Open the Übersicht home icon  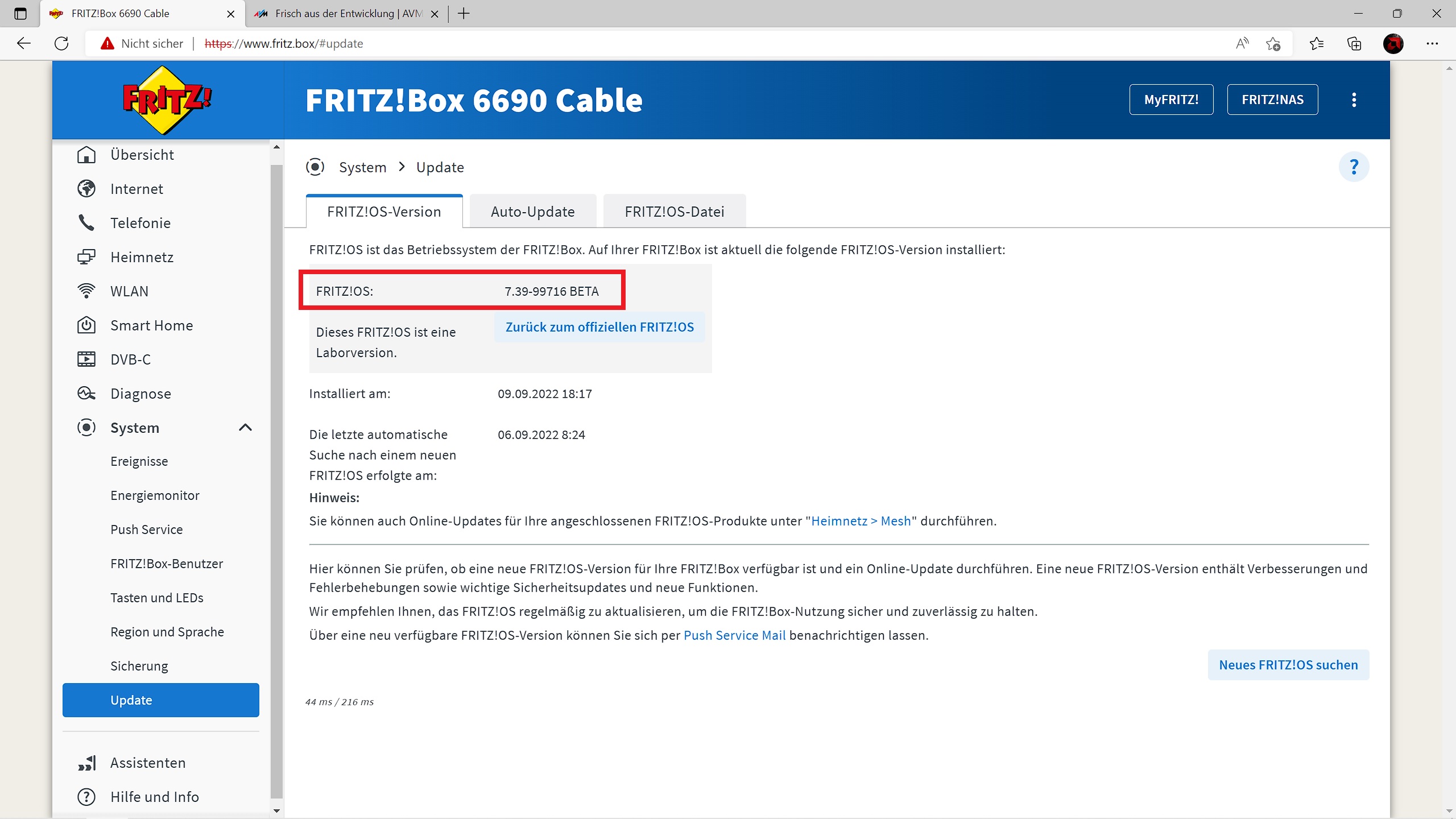click(x=86, y=155)
